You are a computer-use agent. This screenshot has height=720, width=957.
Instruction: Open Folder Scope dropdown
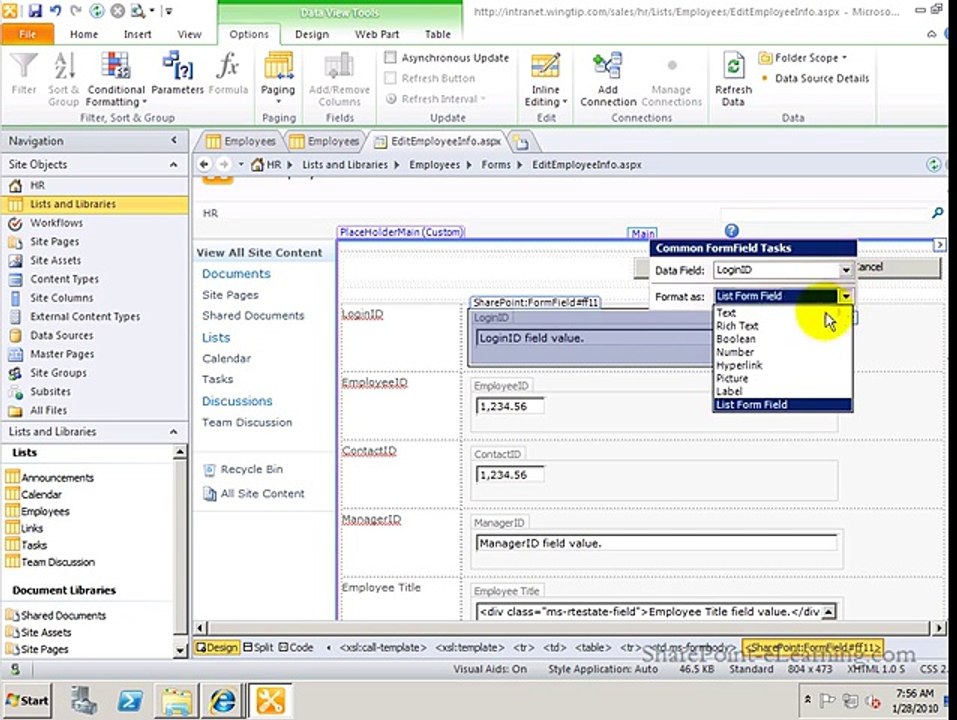(x=803, y=58)
